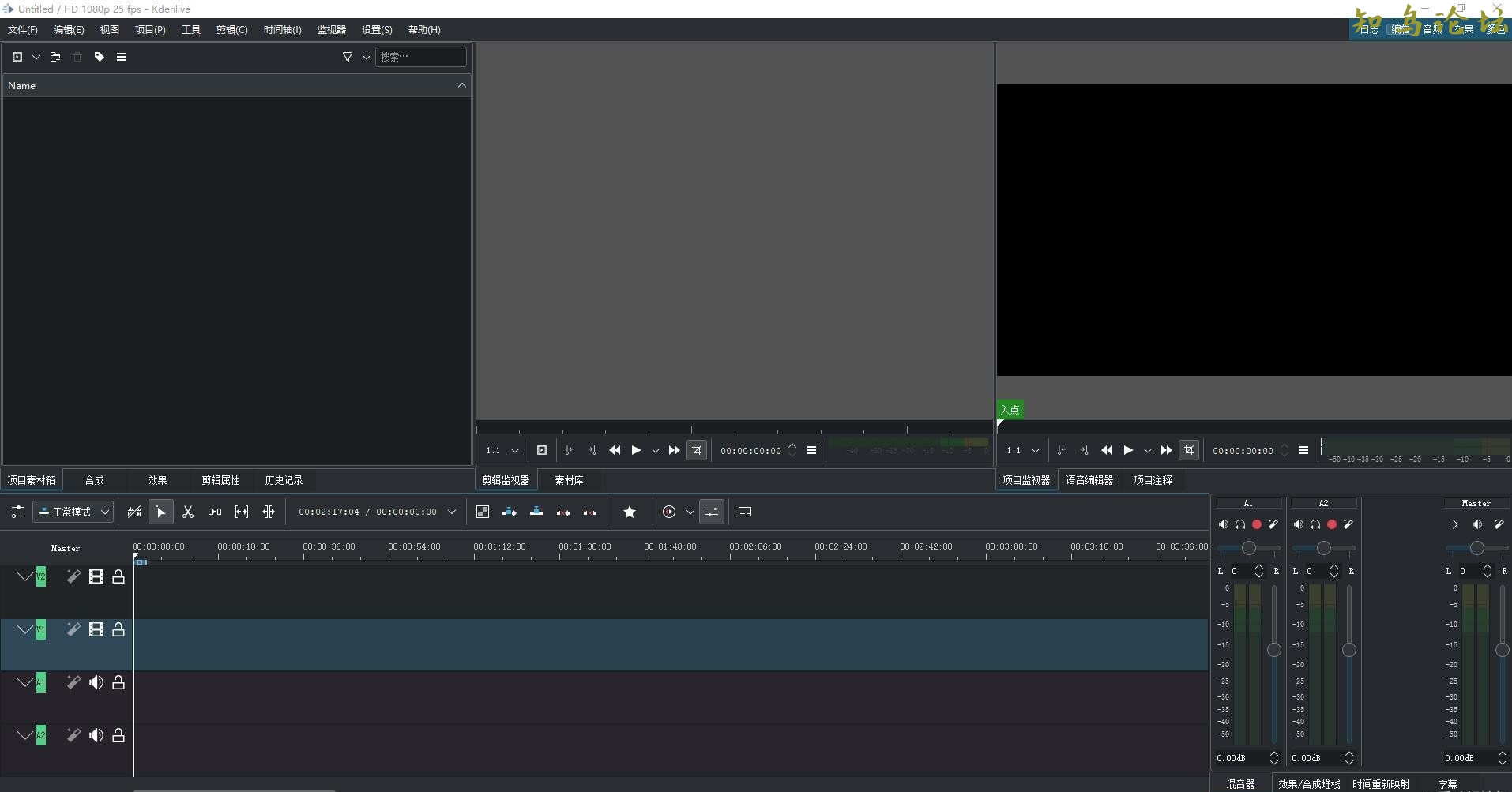Image resolution: width=1512 pixels, height=792 pixels.
Task: Adjust the A2 volume fader
Action: 1349,650
